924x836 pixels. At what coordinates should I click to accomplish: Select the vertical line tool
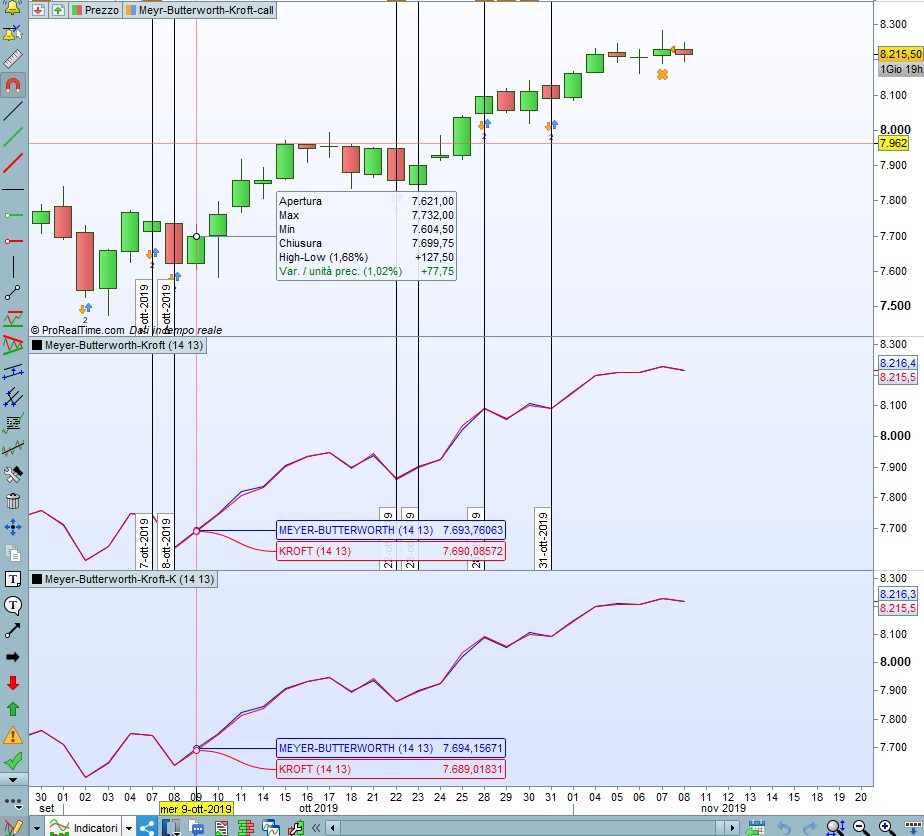(12, 267)
